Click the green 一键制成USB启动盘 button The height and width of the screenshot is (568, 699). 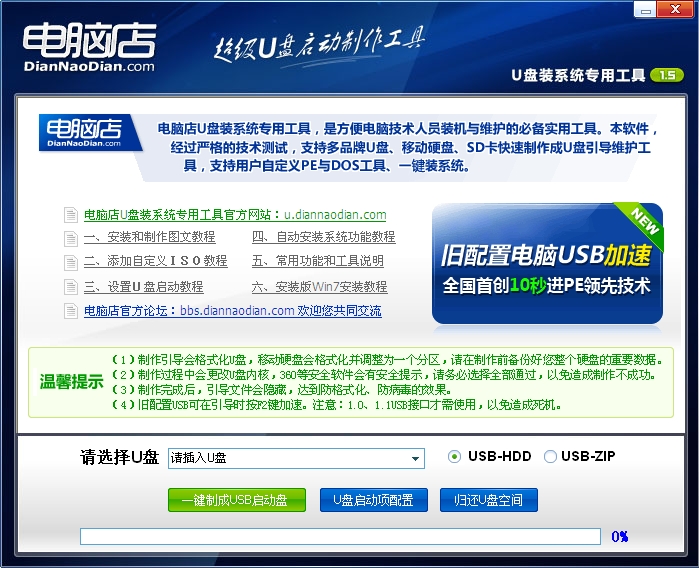(x=237, y=500)
